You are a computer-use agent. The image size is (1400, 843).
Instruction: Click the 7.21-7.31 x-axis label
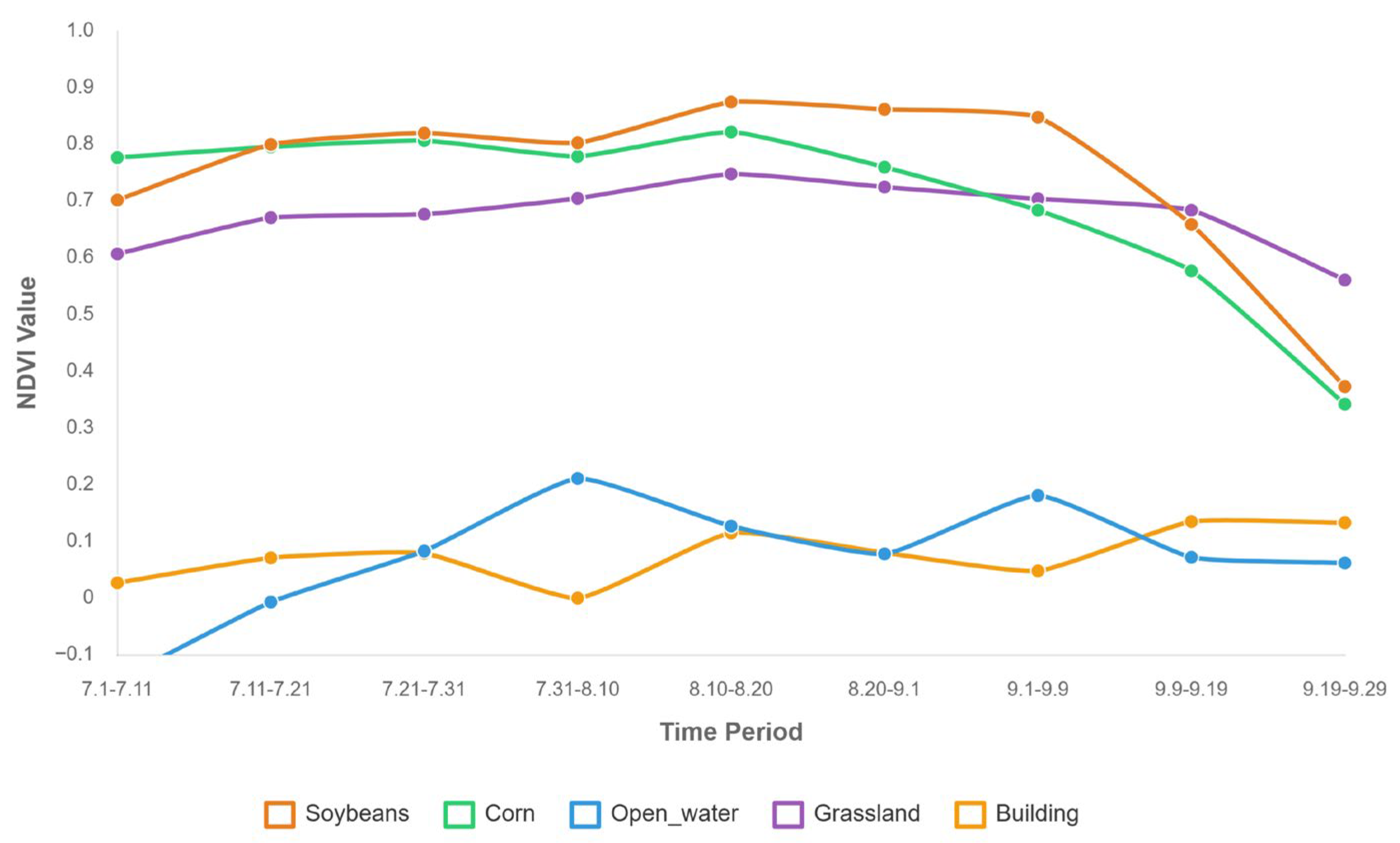[423, 689]
